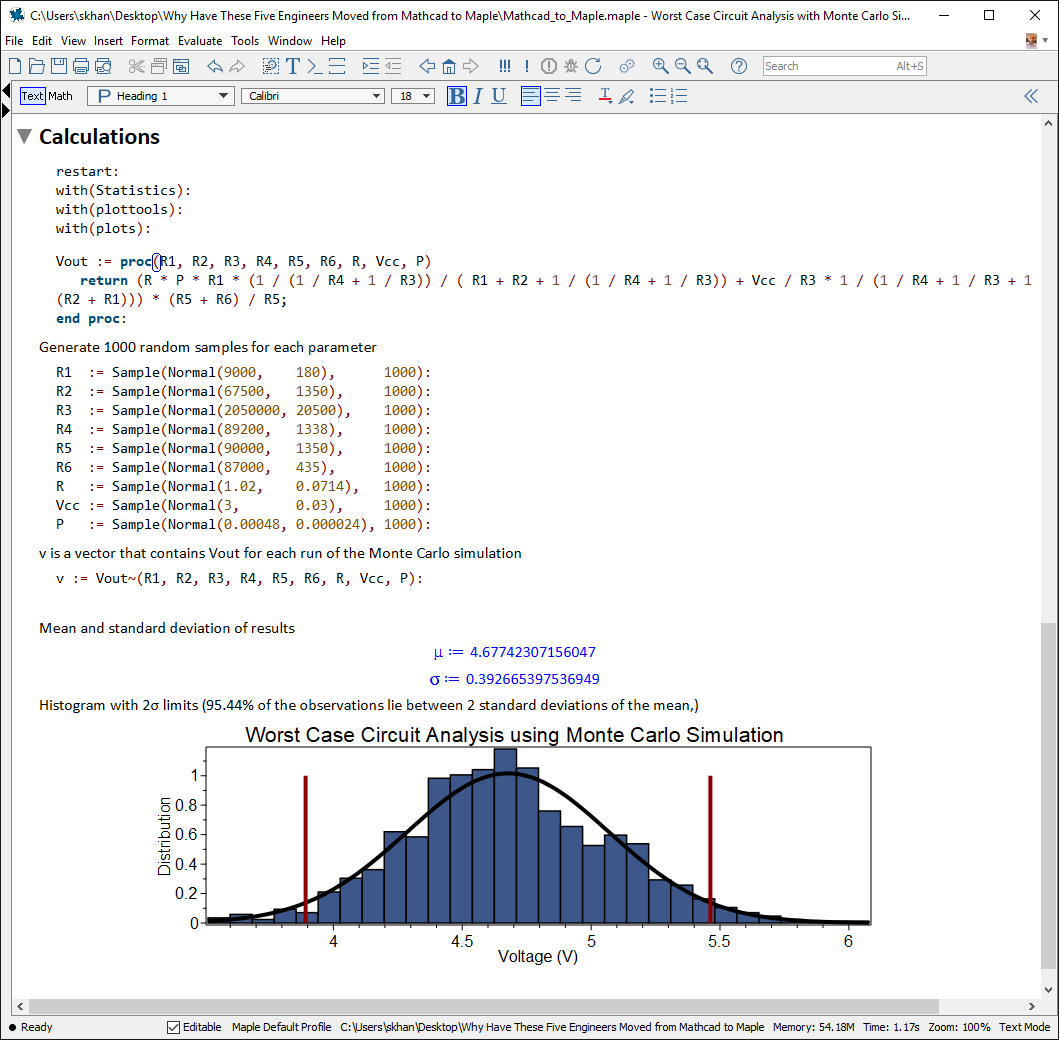Open the Heading 1 style dropdown

pyautogui.click(x=161, y=96)
